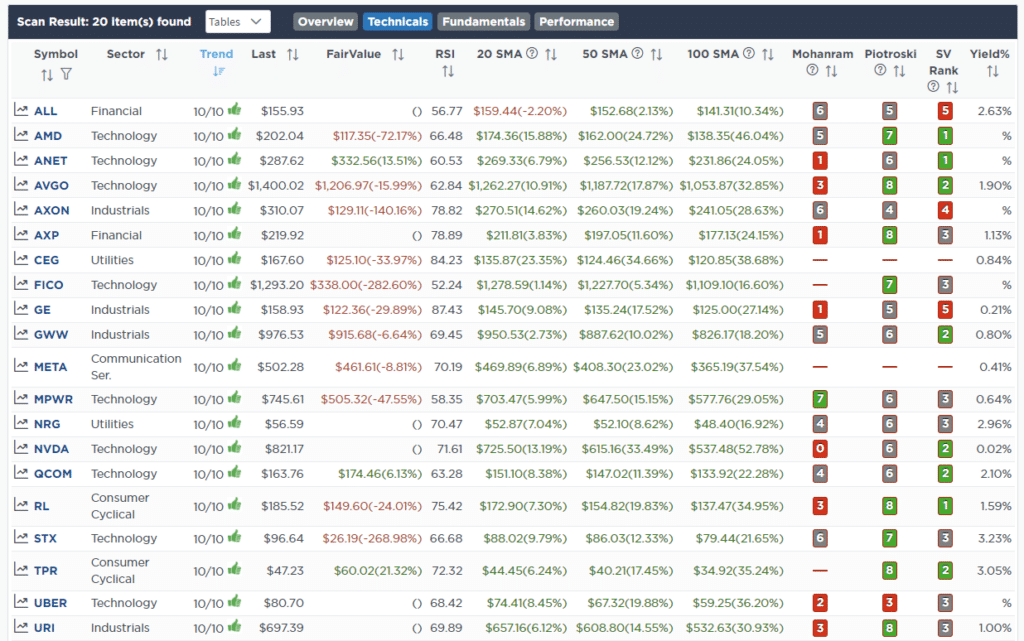The height and width of the screenshot is (641, 1024).
Task: Open the chart icon for META
Action: pyautogui.click(x=21, y=366)
